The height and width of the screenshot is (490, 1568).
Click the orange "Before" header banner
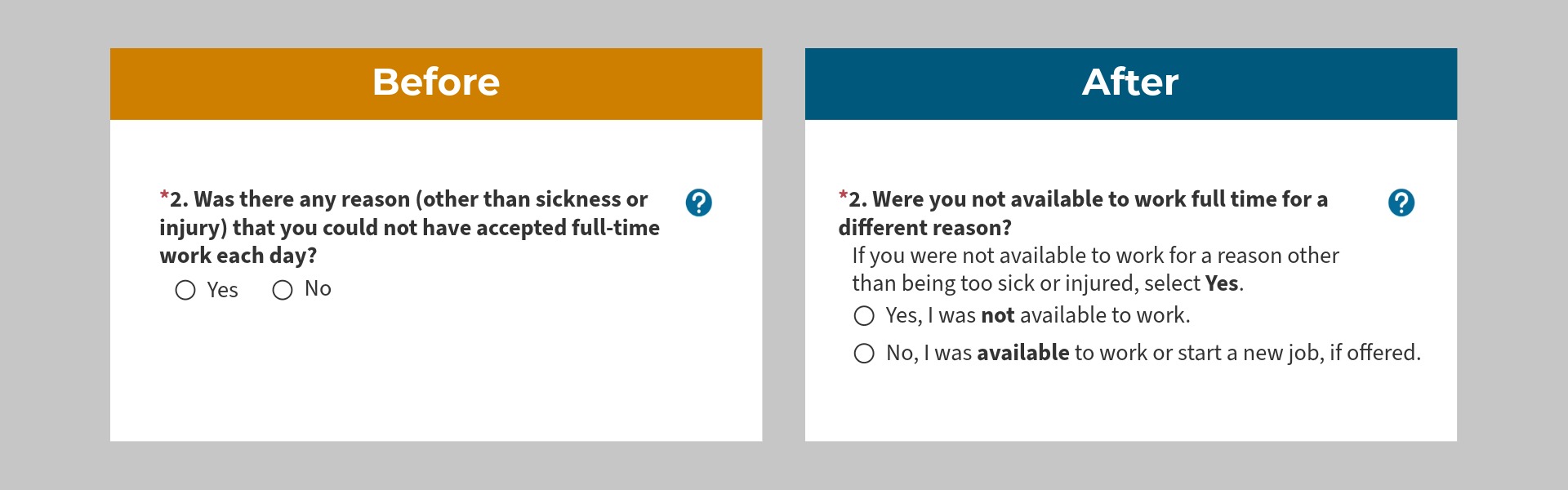[x=436, y=83]
